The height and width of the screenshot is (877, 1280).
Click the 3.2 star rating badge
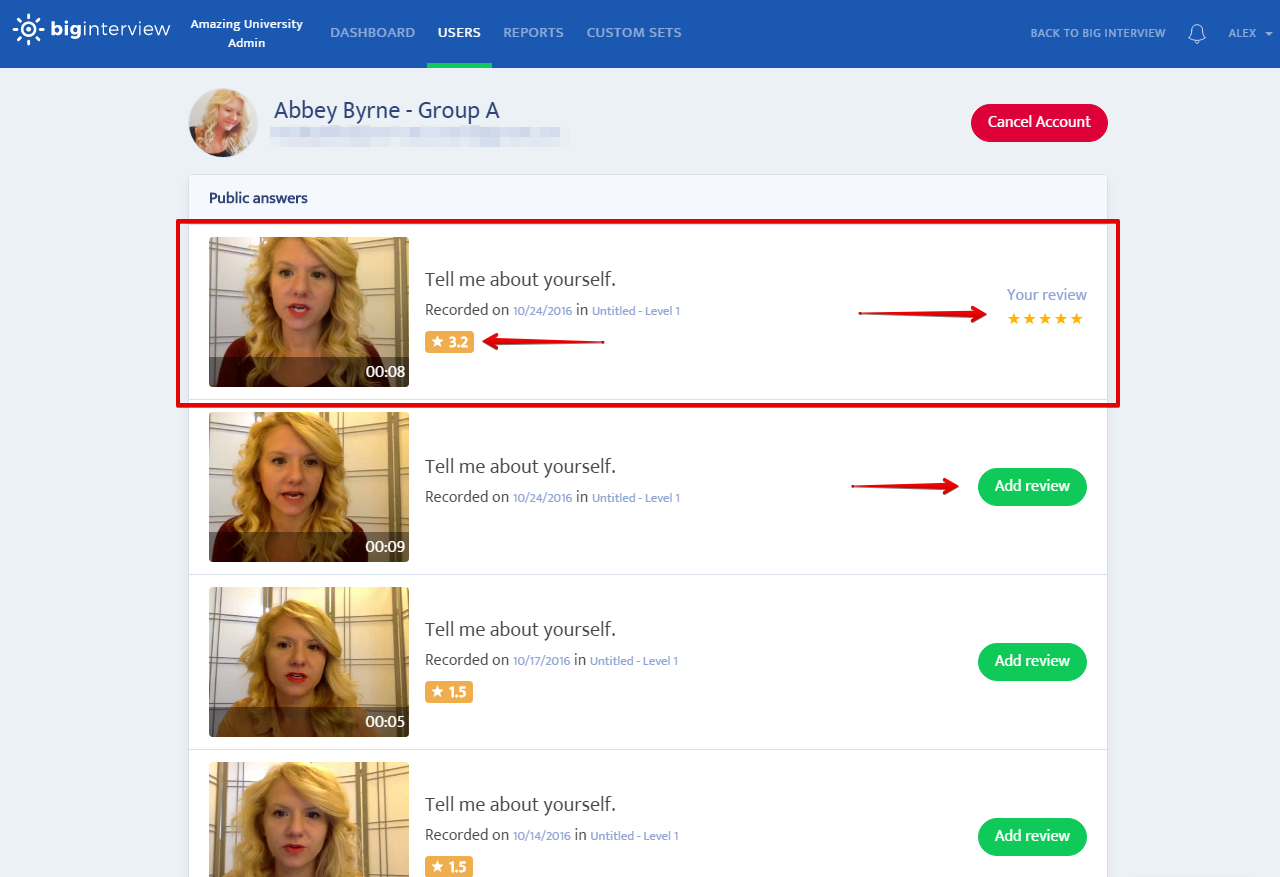pos(449,342)
